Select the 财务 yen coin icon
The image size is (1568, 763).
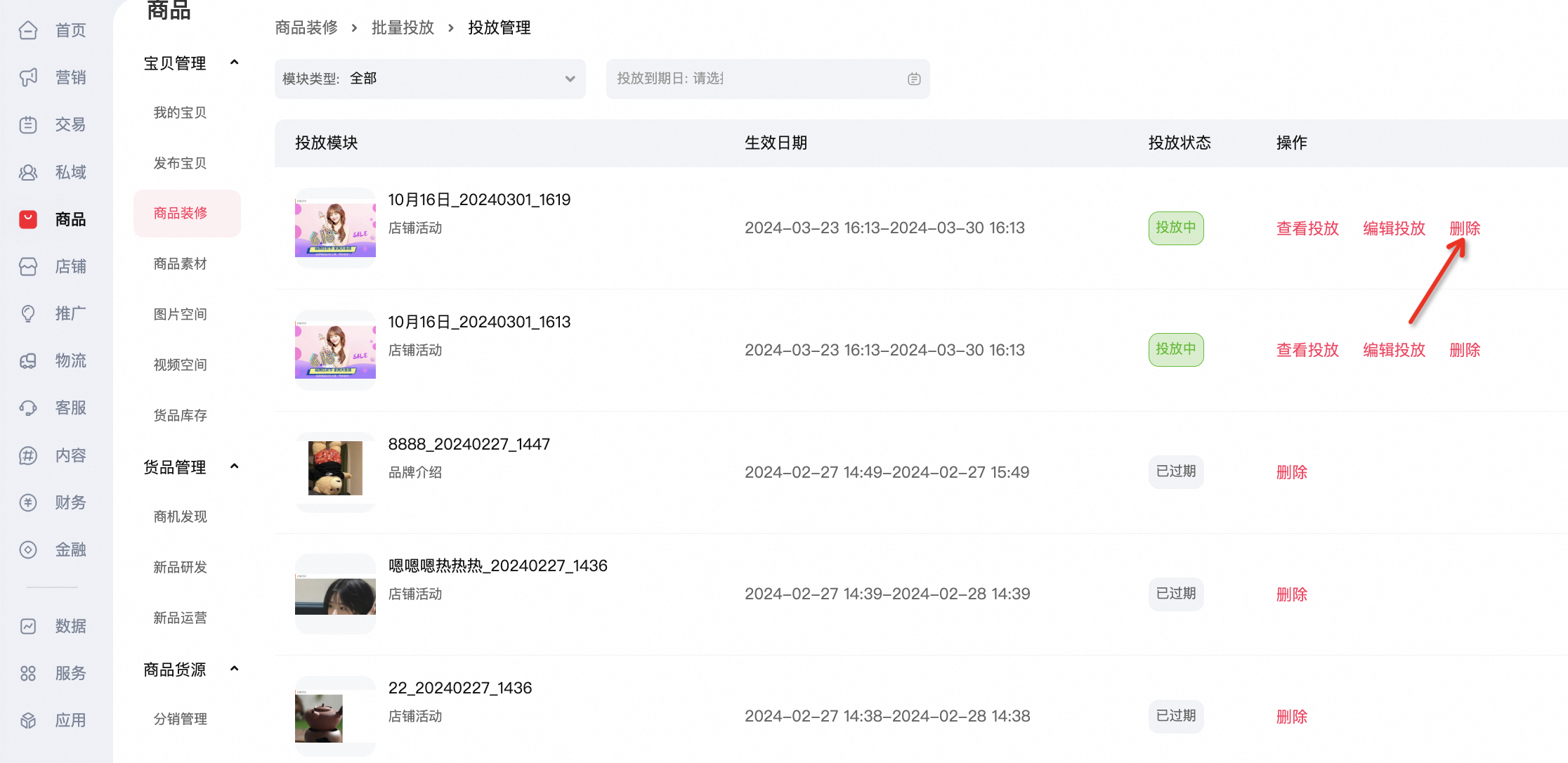pos(28,502)
